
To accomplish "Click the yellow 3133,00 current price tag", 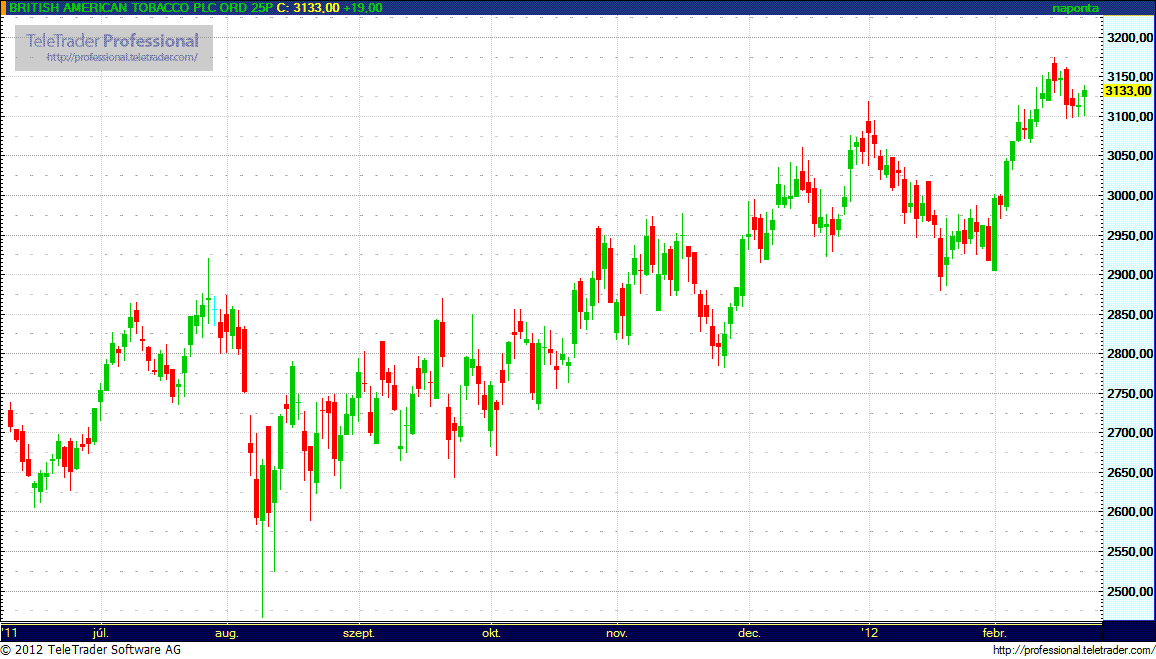I will [x=1129, y=91].
